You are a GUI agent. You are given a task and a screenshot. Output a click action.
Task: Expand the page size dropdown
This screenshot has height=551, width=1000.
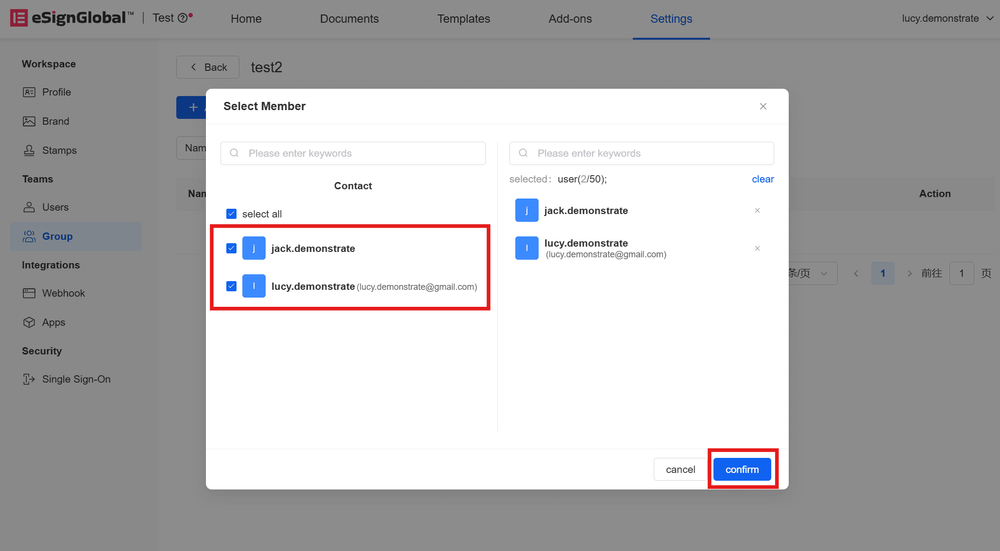coord(810,273)
